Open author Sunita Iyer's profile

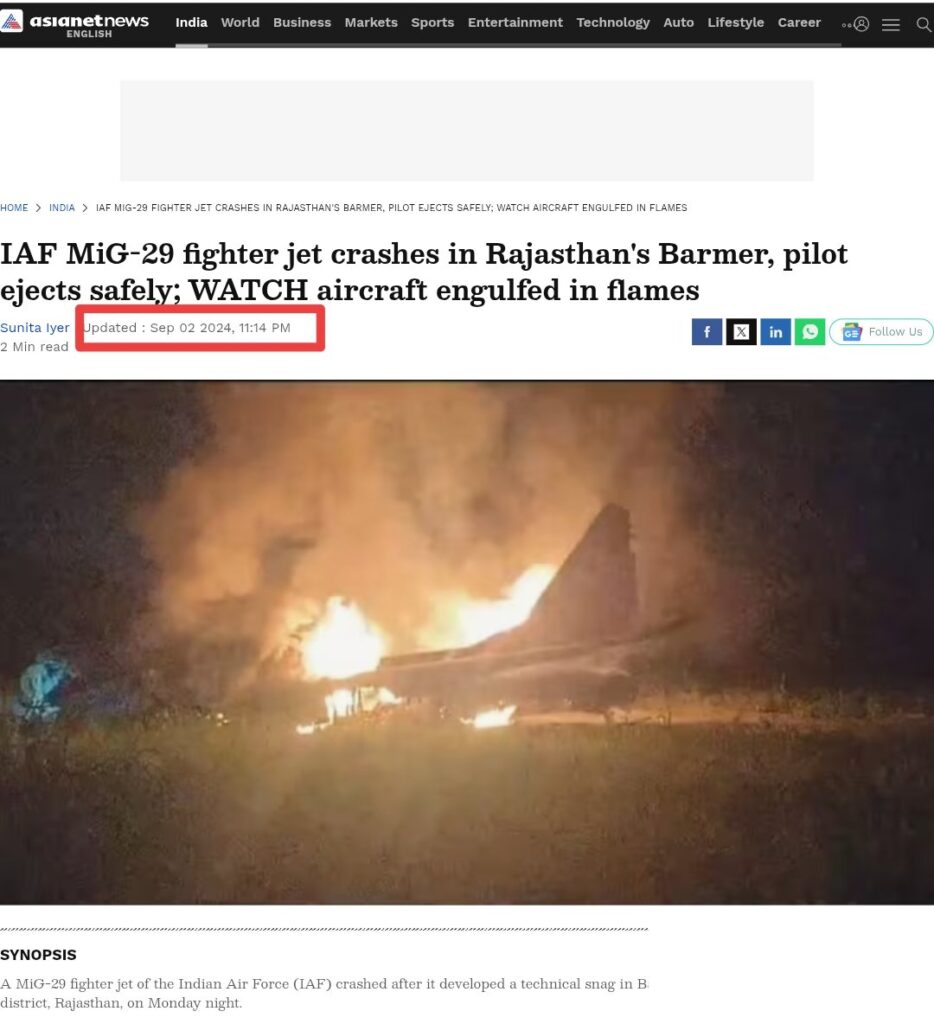pyautogui.click(x=35, y=328)
